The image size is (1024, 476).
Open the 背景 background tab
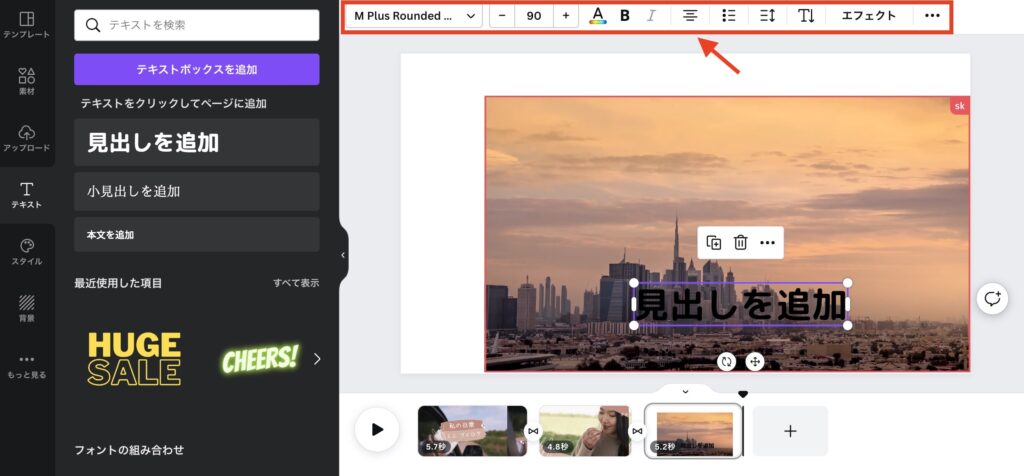pyautogui.click(x=27, y=309)
